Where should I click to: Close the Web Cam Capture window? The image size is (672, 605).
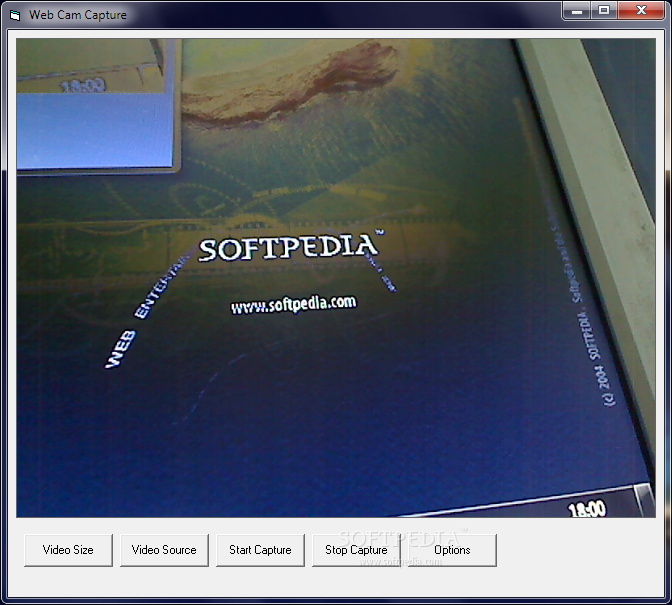point(641,10)
